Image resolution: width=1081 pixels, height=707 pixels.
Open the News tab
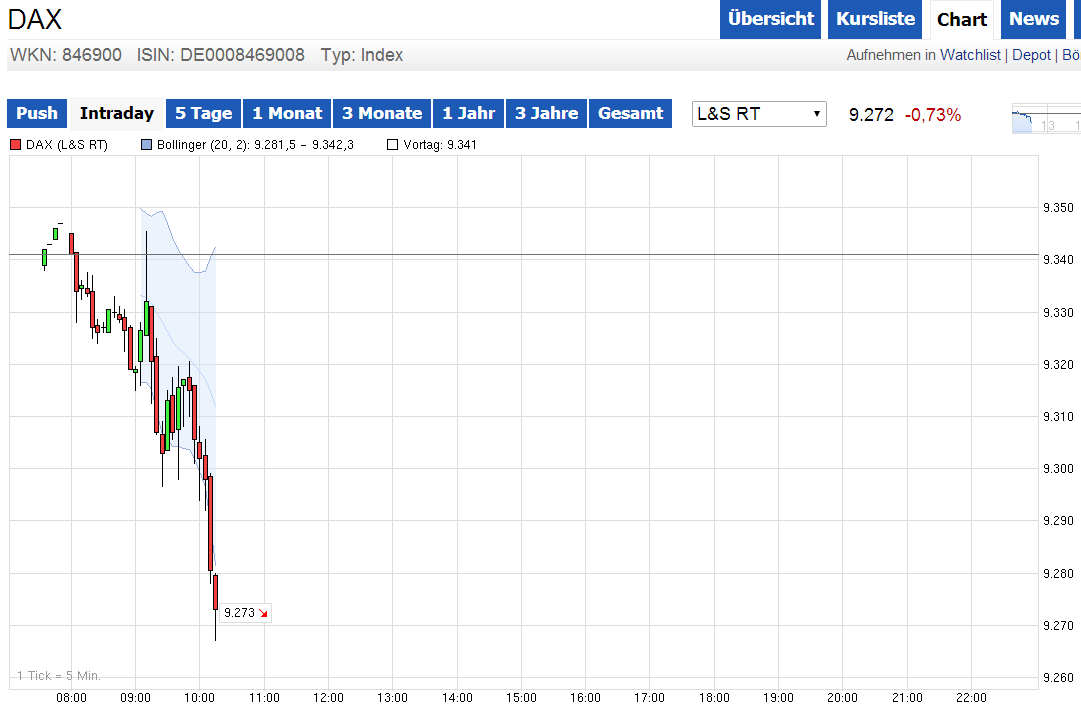pyautogui.click(x=1033, y=19)
